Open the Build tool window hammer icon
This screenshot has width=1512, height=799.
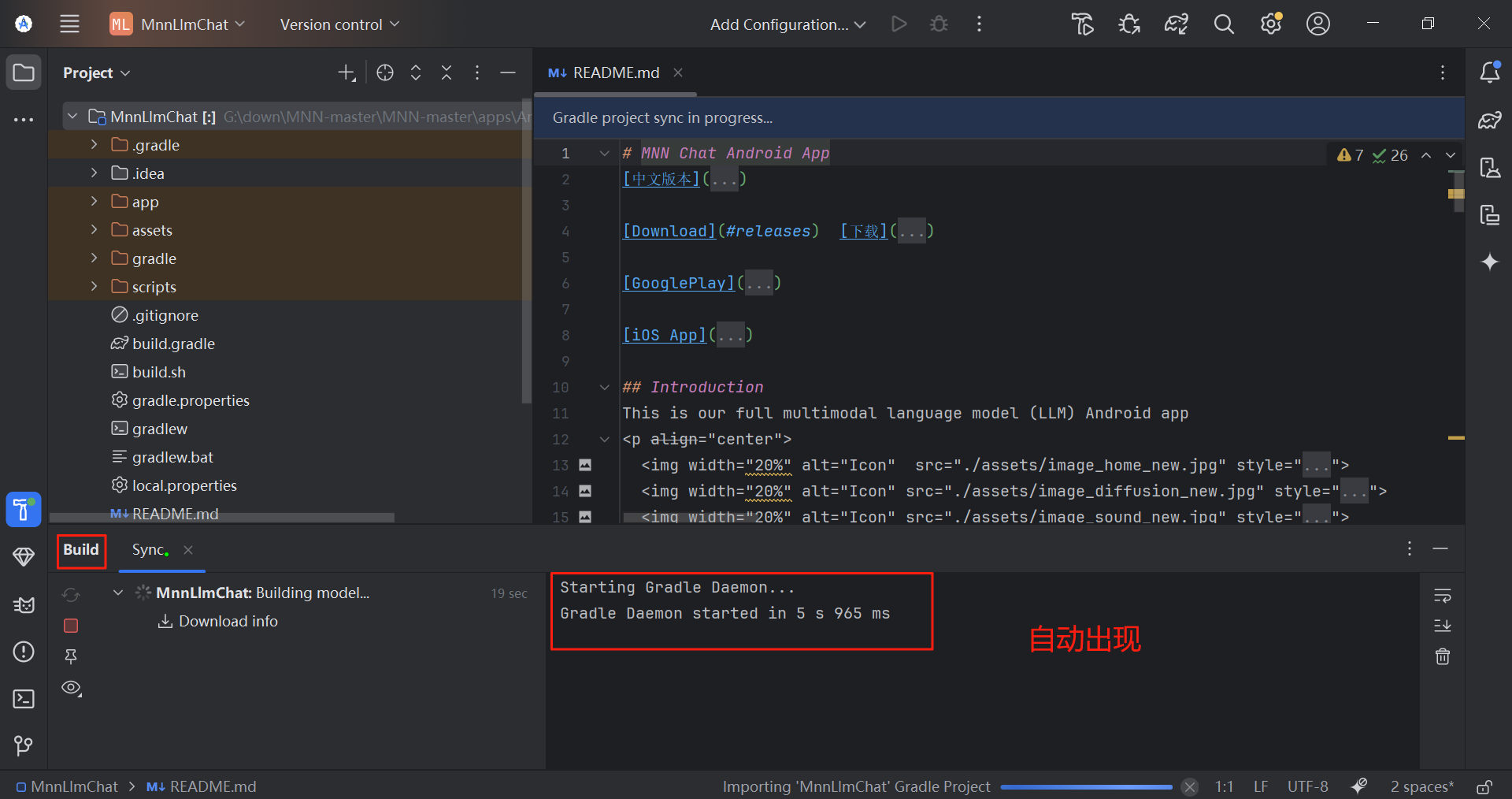(24, 510)
